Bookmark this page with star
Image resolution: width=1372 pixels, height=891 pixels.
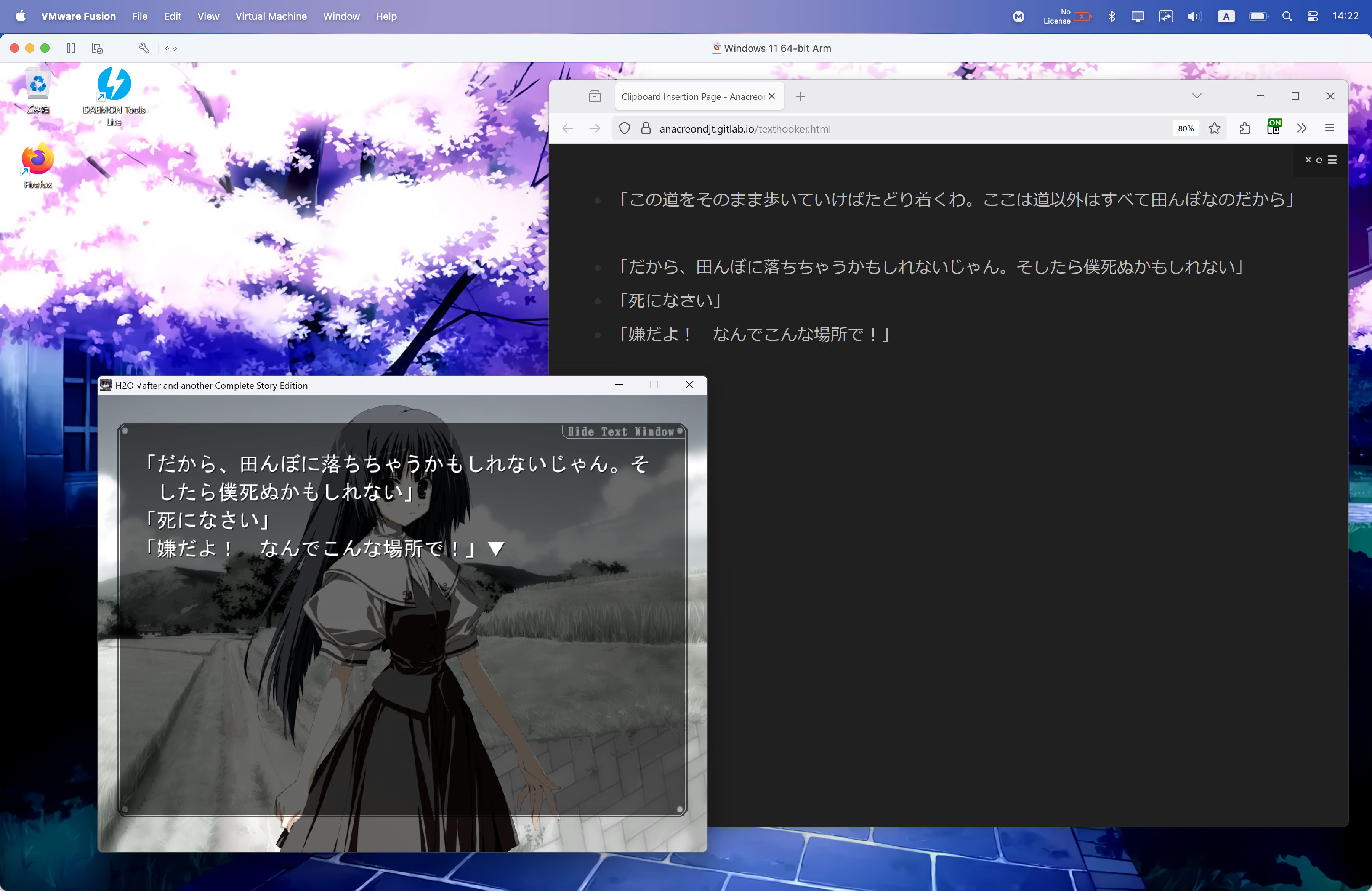coord(1215,128)
